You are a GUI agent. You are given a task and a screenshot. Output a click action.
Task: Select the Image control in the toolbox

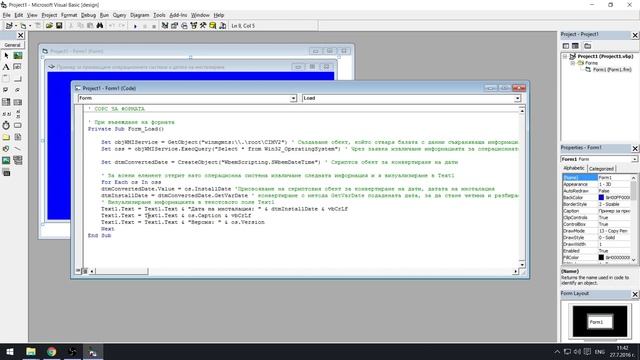(6, 160)
